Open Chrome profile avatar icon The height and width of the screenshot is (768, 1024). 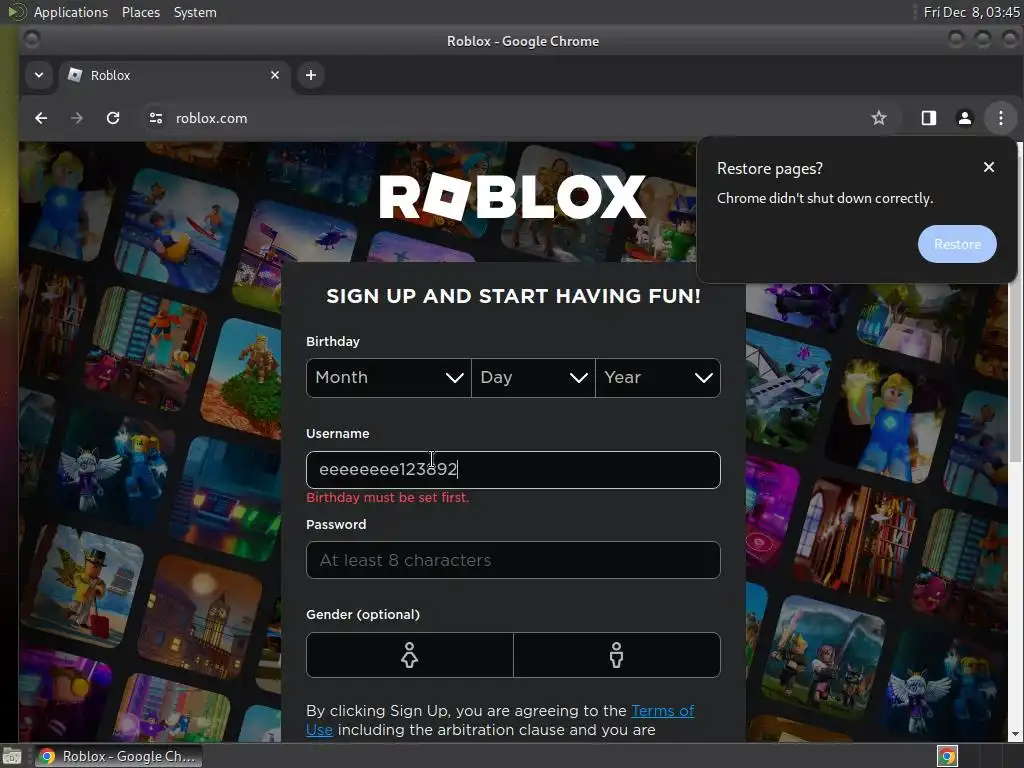(x=965, y=118)
